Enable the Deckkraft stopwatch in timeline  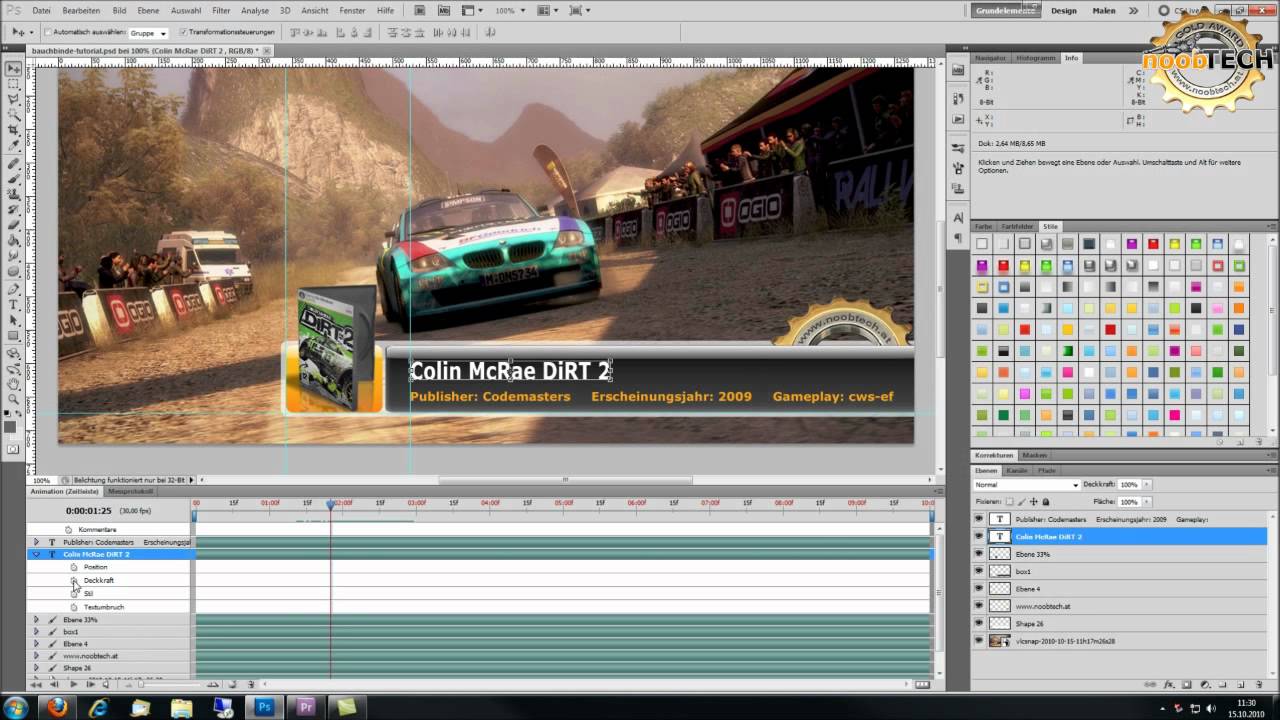click(74, 580)
